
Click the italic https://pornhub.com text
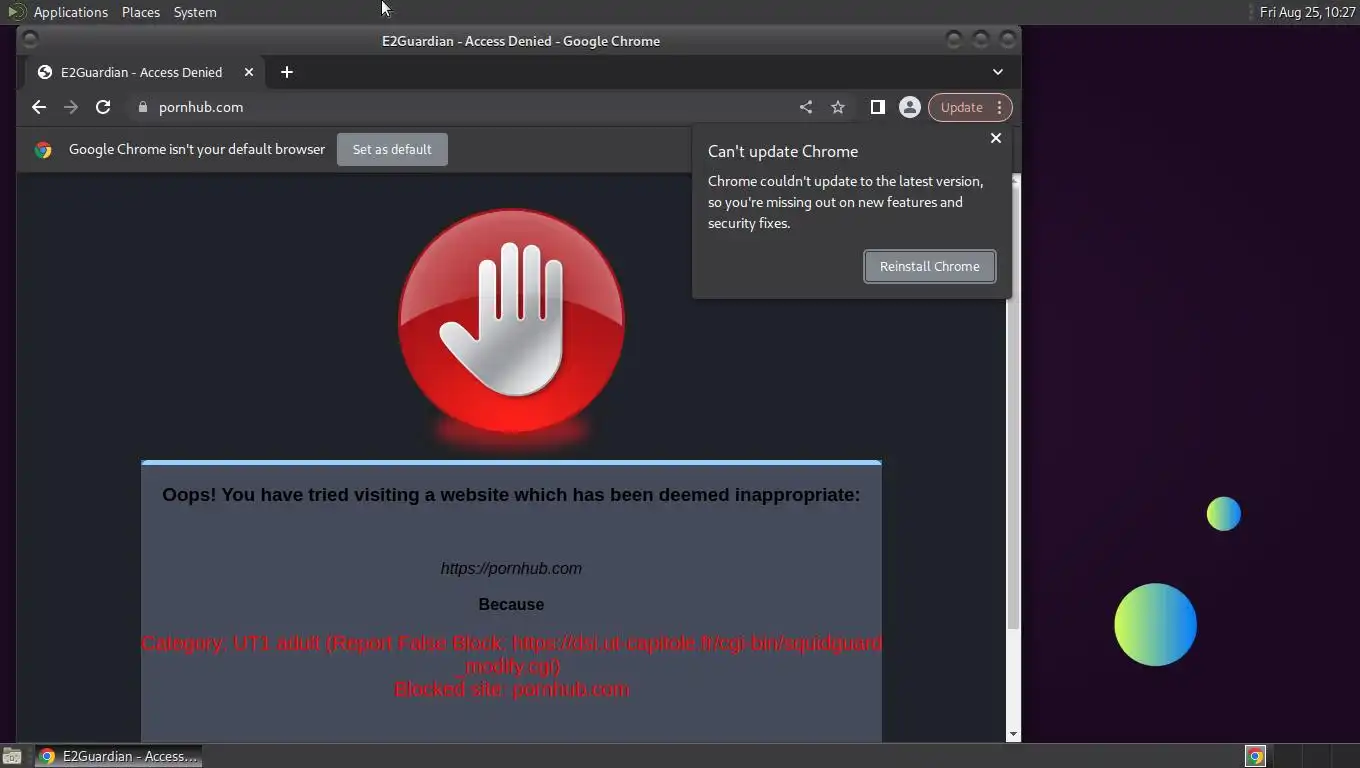(x=511, y=568)
